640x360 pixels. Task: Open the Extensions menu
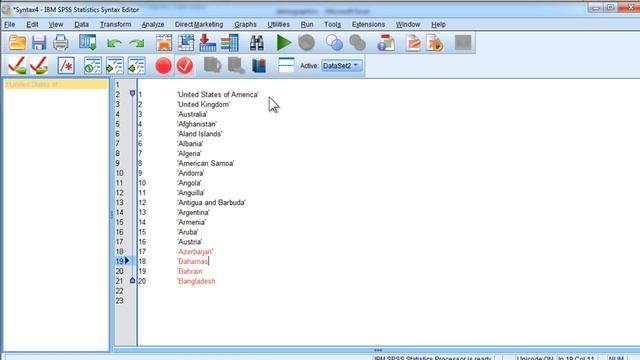pyautogui.click(x=368, y=24)
